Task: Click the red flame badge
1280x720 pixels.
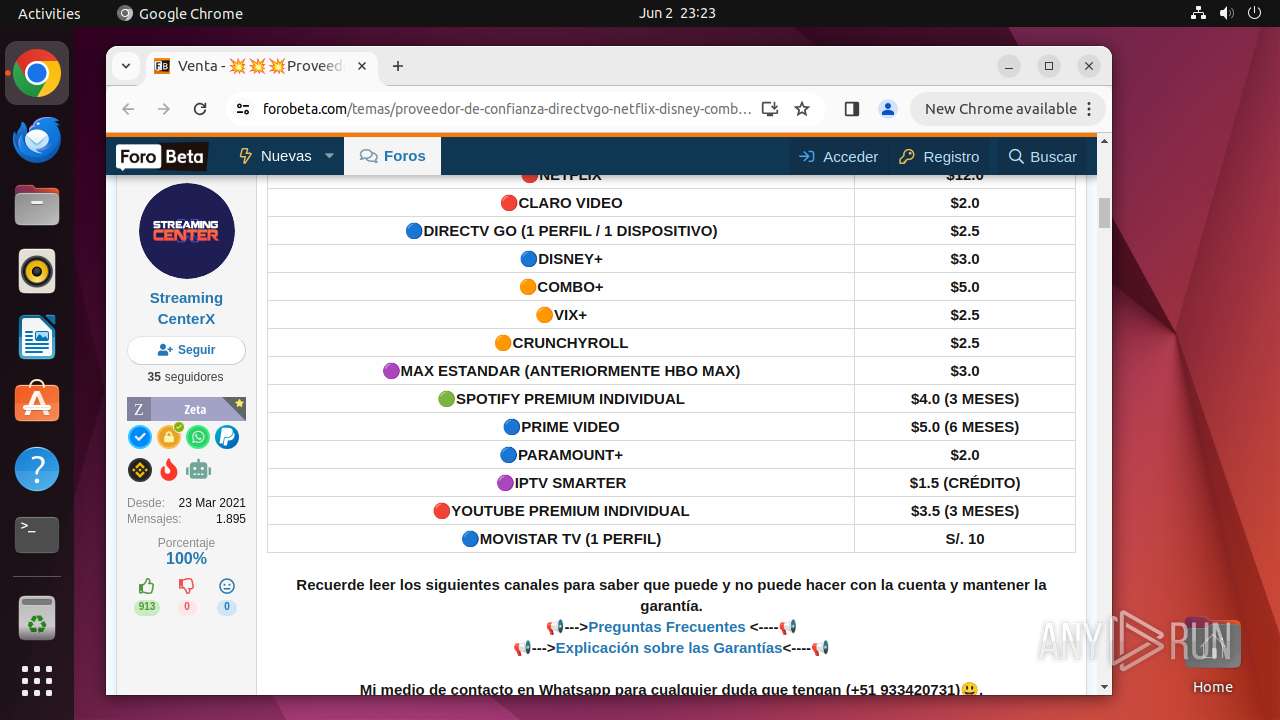Action: 169,469
